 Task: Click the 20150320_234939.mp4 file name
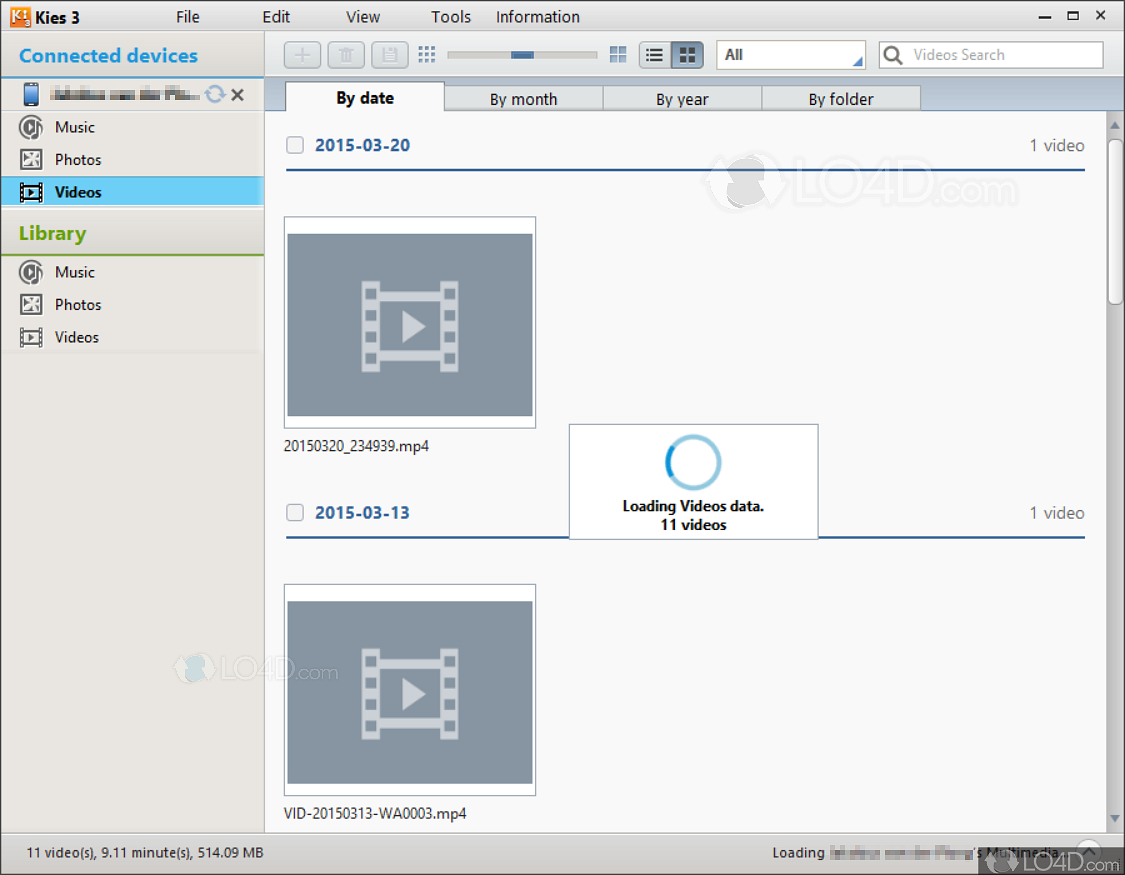click(x=356, y=445)
